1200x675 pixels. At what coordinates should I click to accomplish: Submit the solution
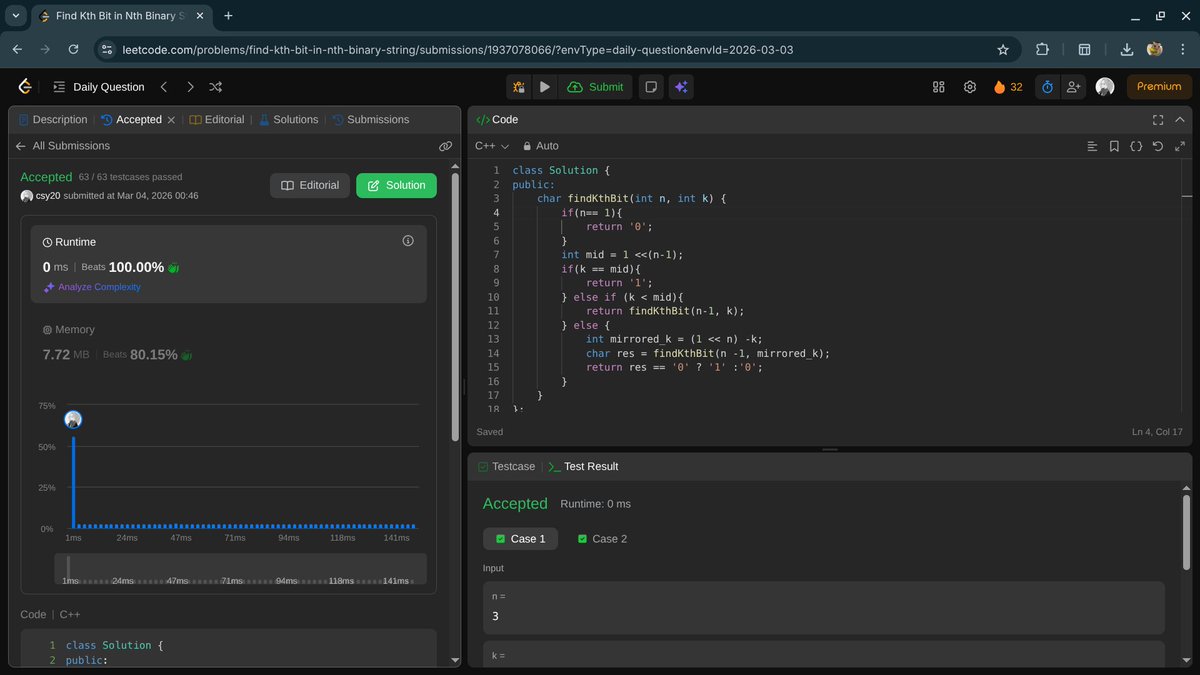point(595,87)
